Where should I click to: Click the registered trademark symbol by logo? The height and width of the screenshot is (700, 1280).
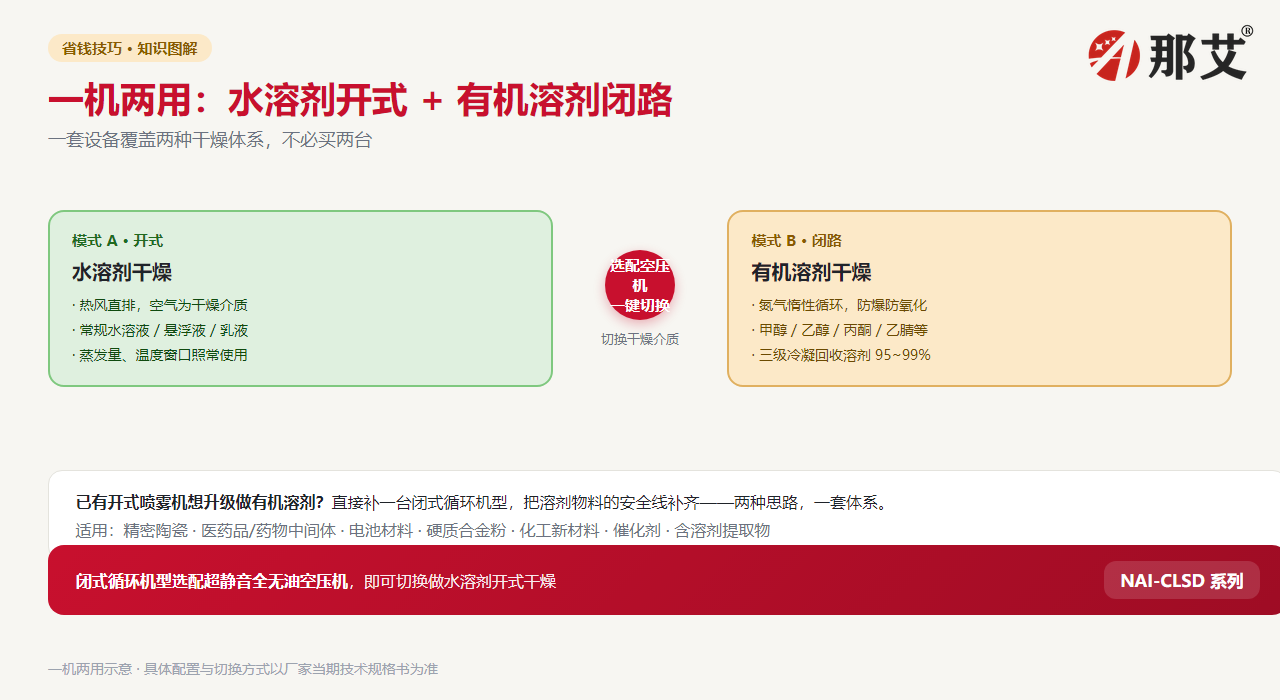pyautogui.click(x=1247, y=31)
